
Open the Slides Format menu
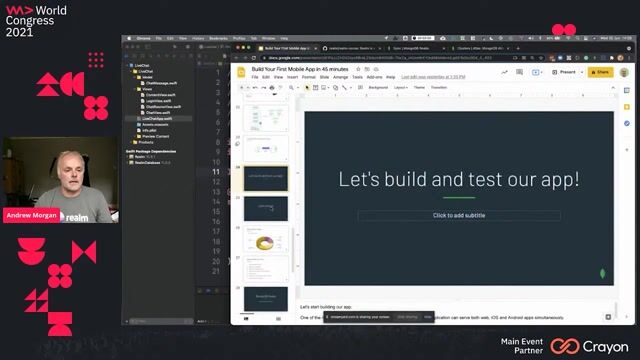[309, 77]
